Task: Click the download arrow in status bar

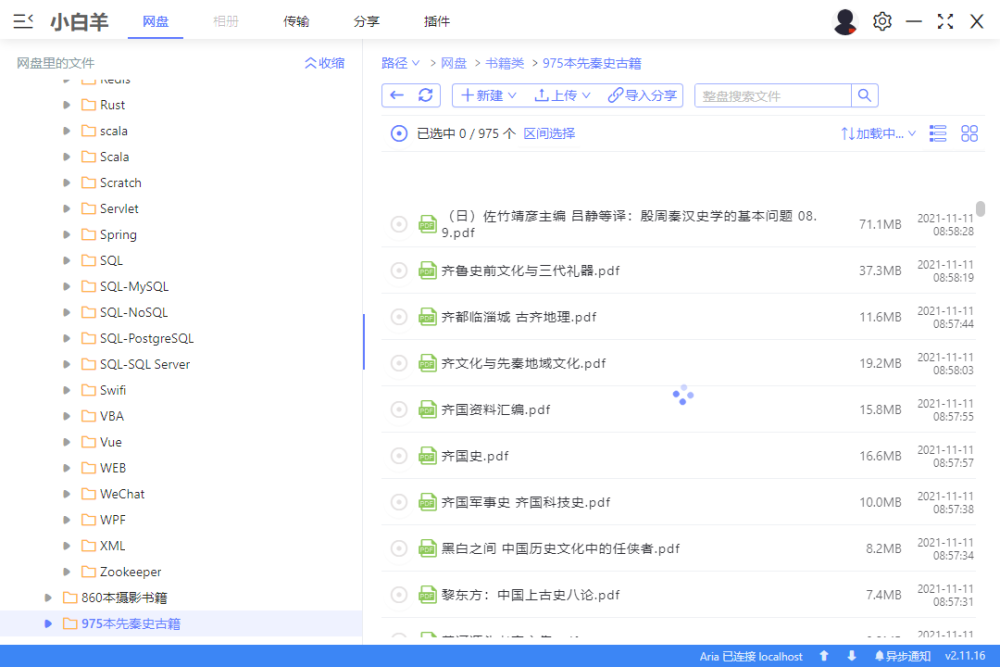Action: point(851,656)
